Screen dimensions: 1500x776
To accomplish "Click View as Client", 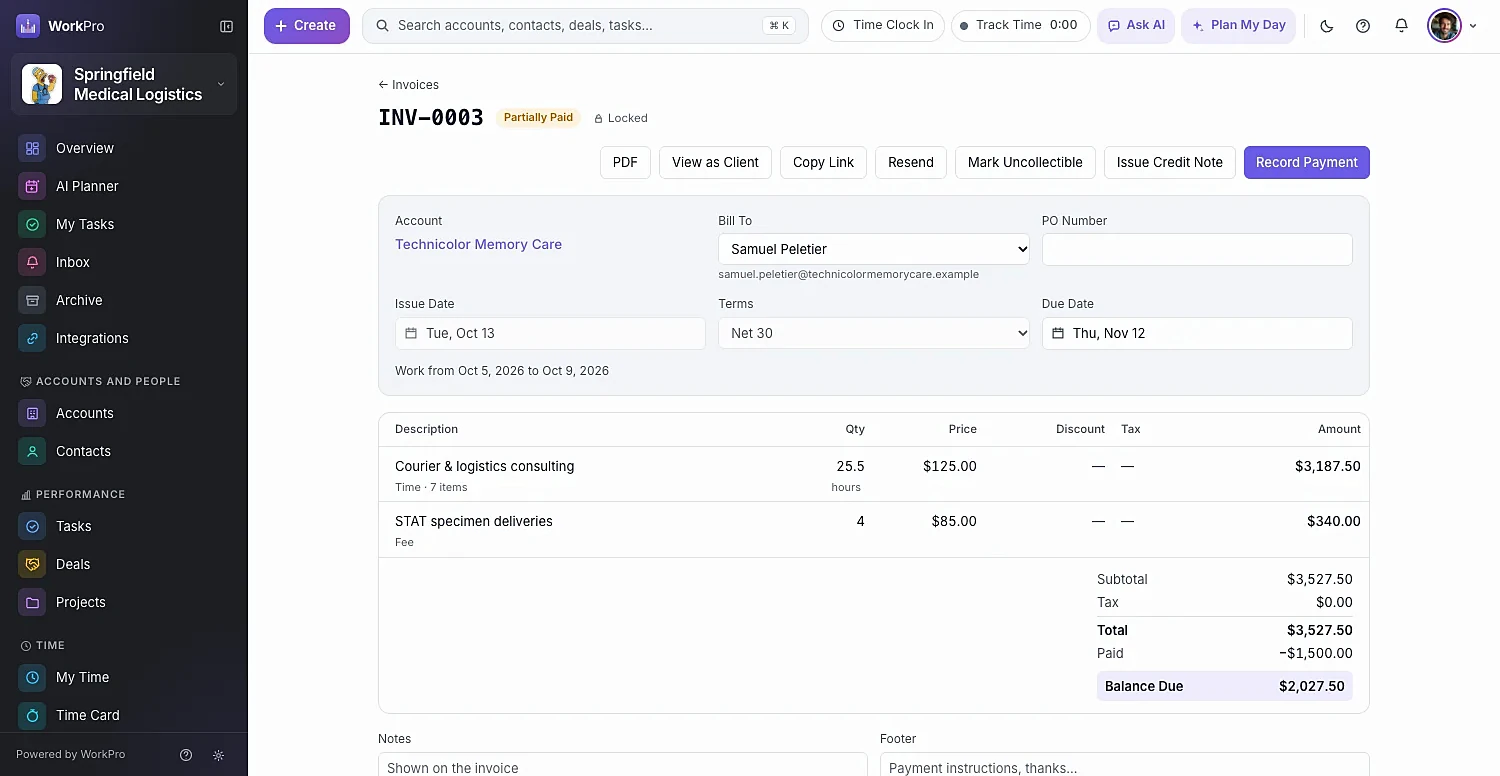I will click(x=715, y=162).
